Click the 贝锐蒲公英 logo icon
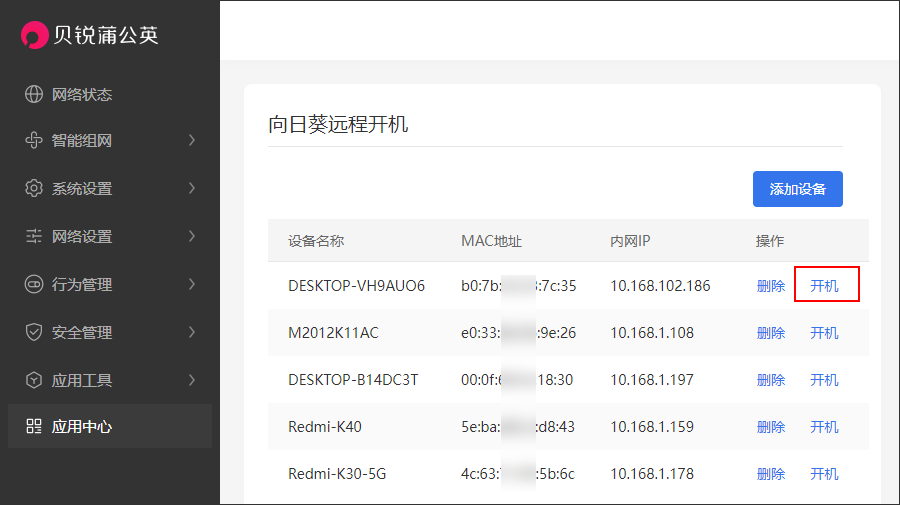This screenshot has width=900, height=505. [x=34, y=35]
